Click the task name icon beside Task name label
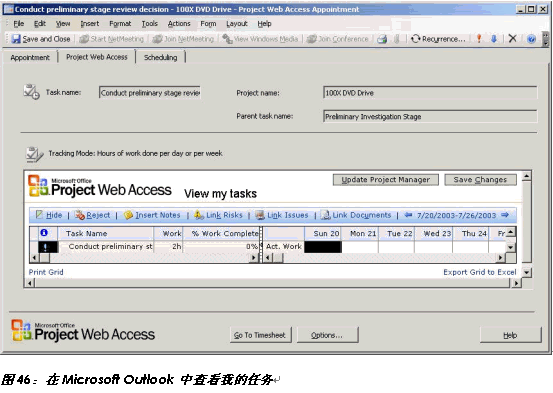 [x=31, y=92]
